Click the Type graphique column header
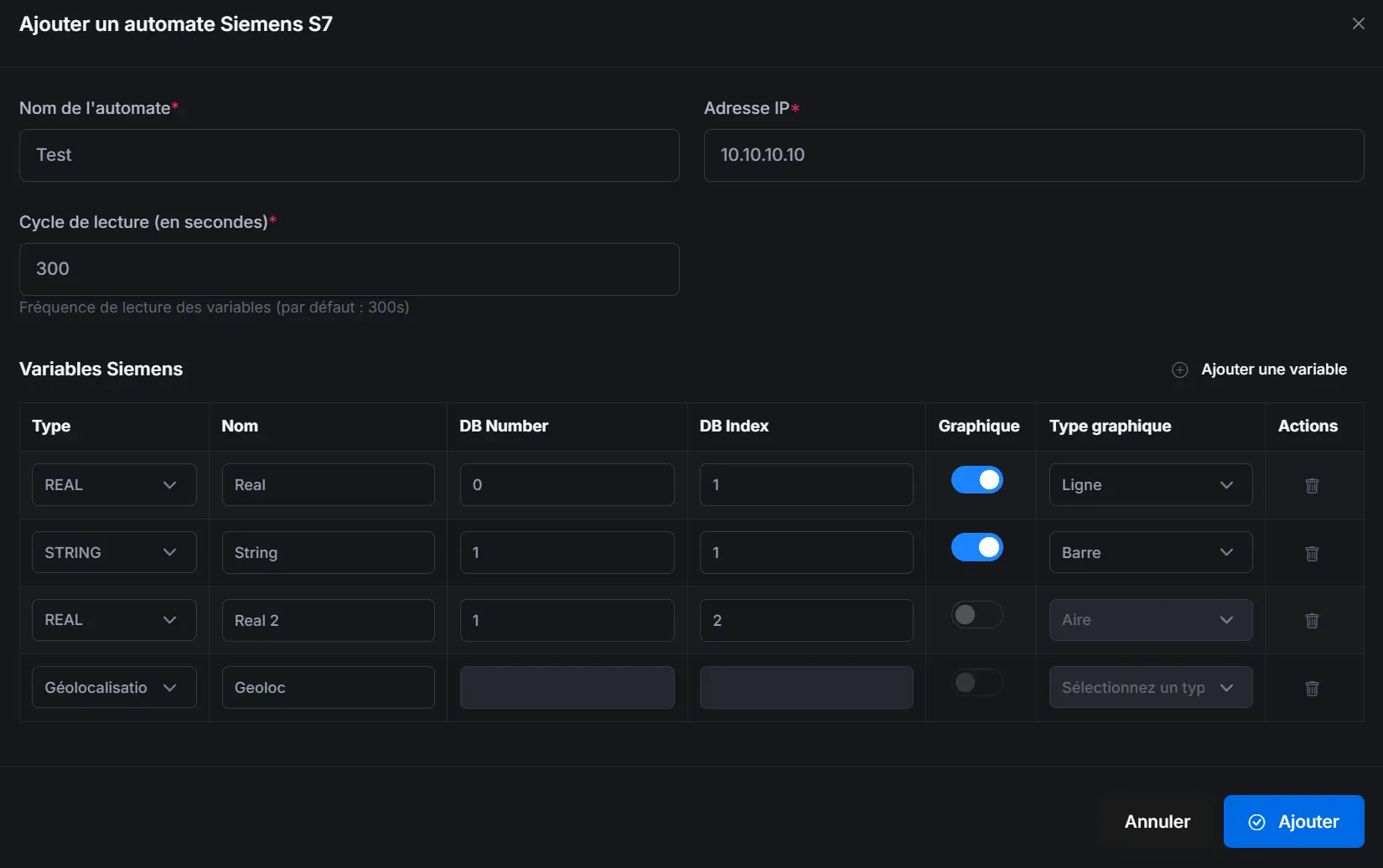This screenshot has height=868, width=1383. point(1110,426)
